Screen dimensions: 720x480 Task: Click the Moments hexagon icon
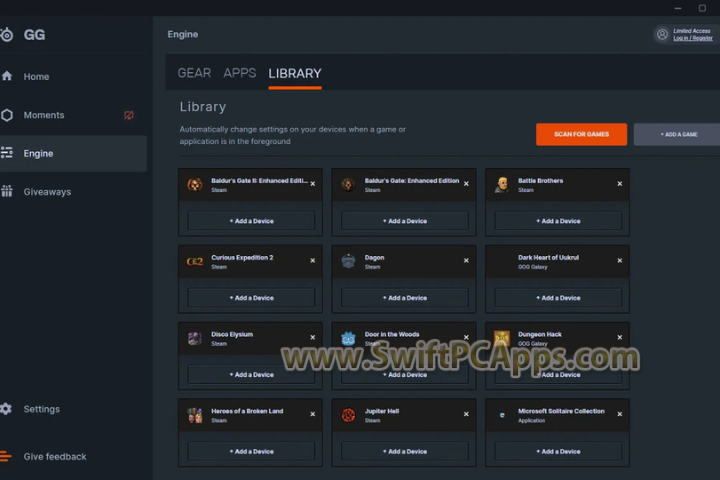[x=7, y=115]
